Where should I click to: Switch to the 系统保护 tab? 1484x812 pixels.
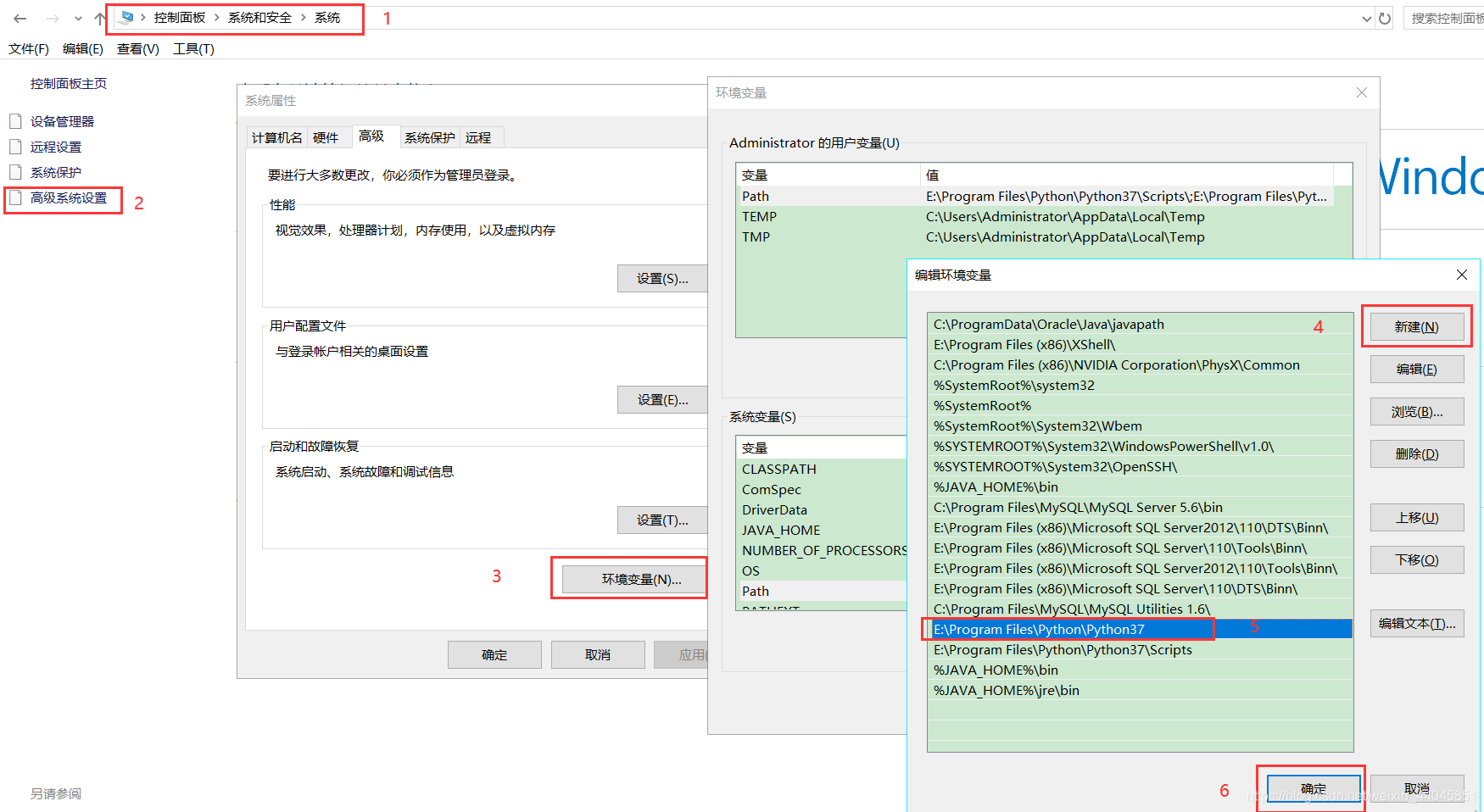click(429, 137)
